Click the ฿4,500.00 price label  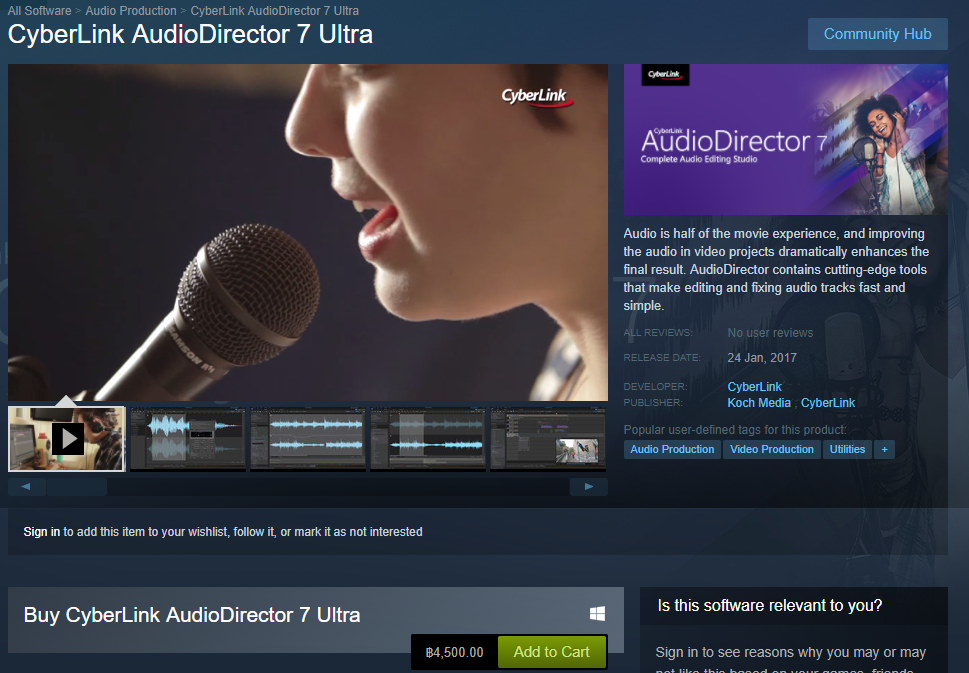[x=455, y=652]
